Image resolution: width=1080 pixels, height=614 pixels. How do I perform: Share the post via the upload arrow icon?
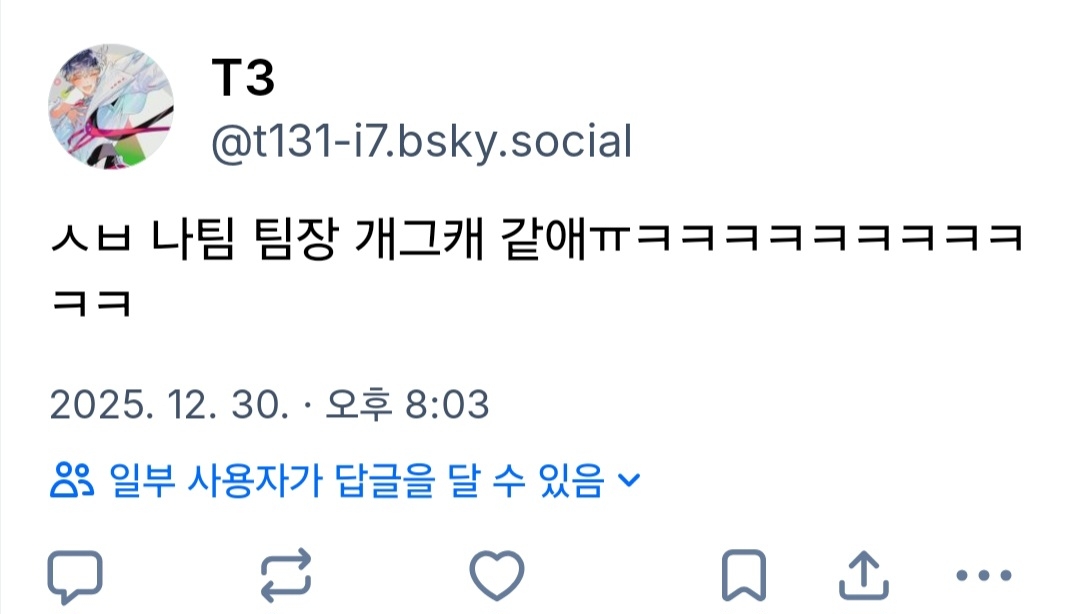click(x=864, y=575)
